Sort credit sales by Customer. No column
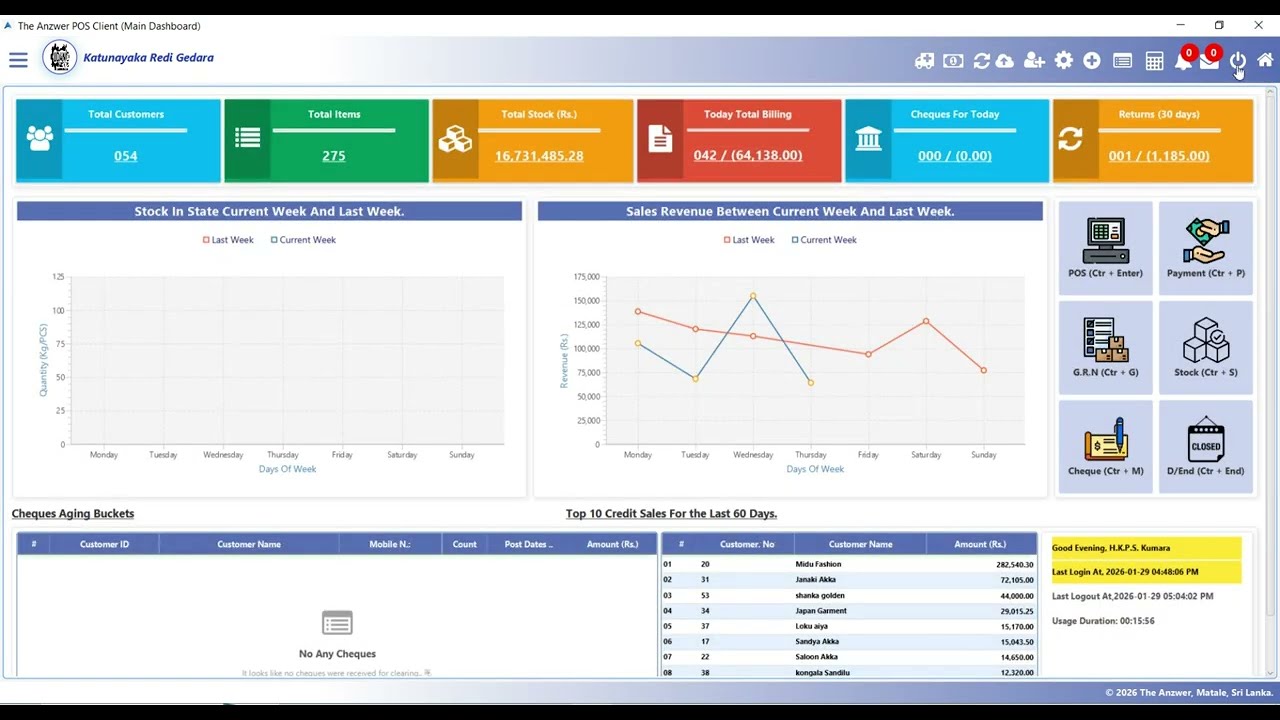The height and width of the screenshot is (720, 1280). (748, 544)
